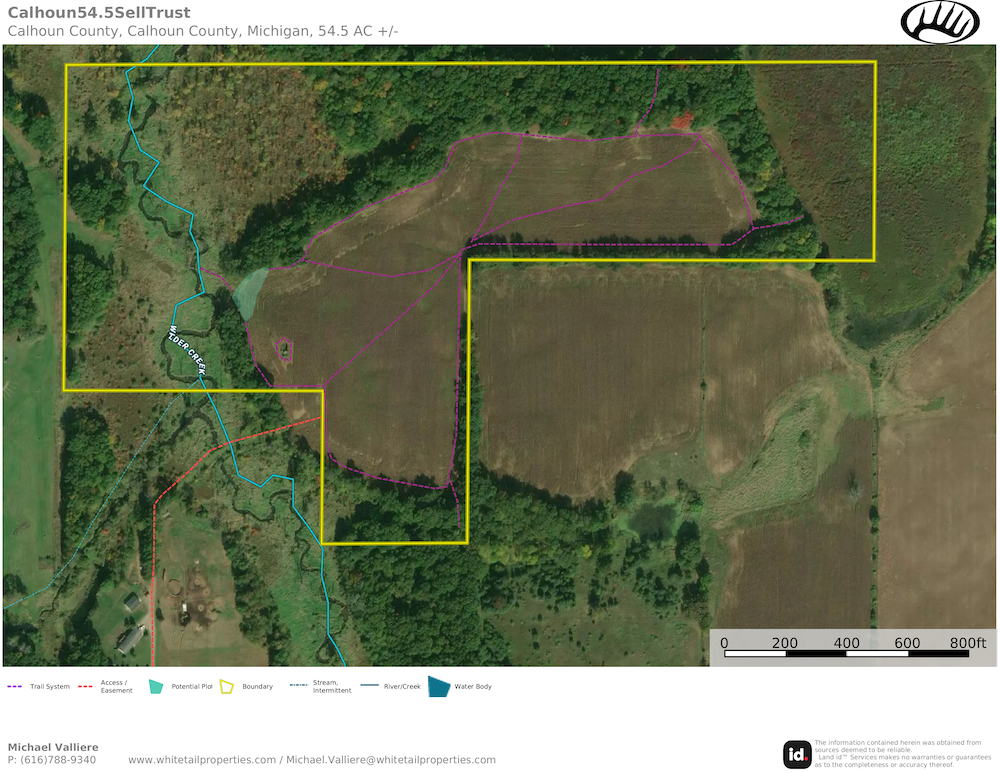Click the Land id logo icon

pyautogui.click(x=797, y=755)
